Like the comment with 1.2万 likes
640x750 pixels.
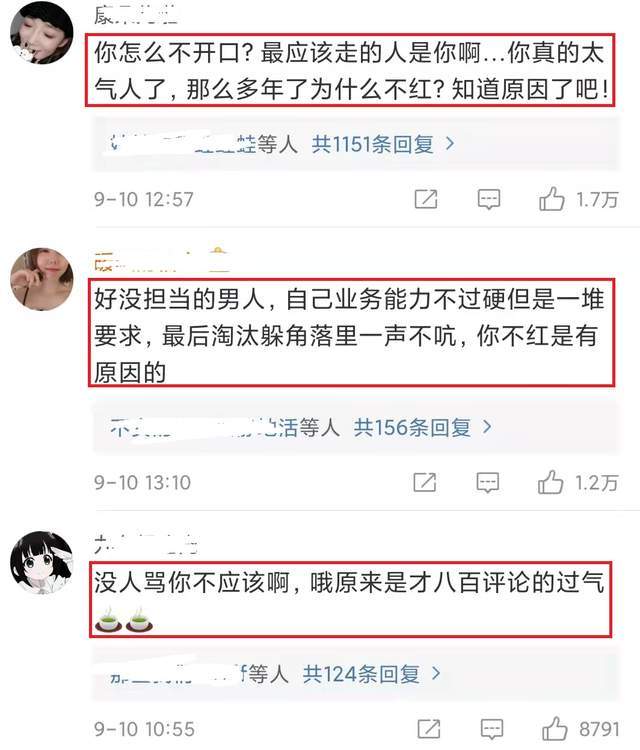tap(550, 482)
